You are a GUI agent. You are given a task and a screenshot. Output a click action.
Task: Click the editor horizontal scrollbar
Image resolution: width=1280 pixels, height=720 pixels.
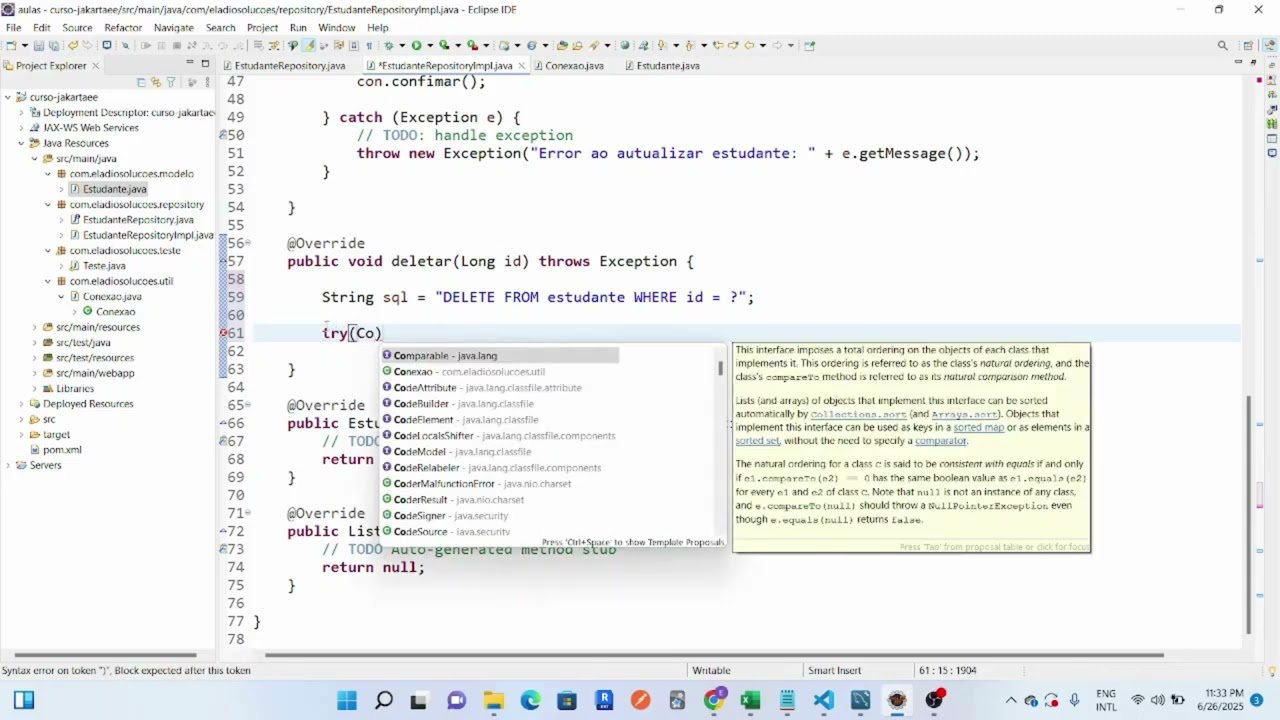[x=714, y=656]
